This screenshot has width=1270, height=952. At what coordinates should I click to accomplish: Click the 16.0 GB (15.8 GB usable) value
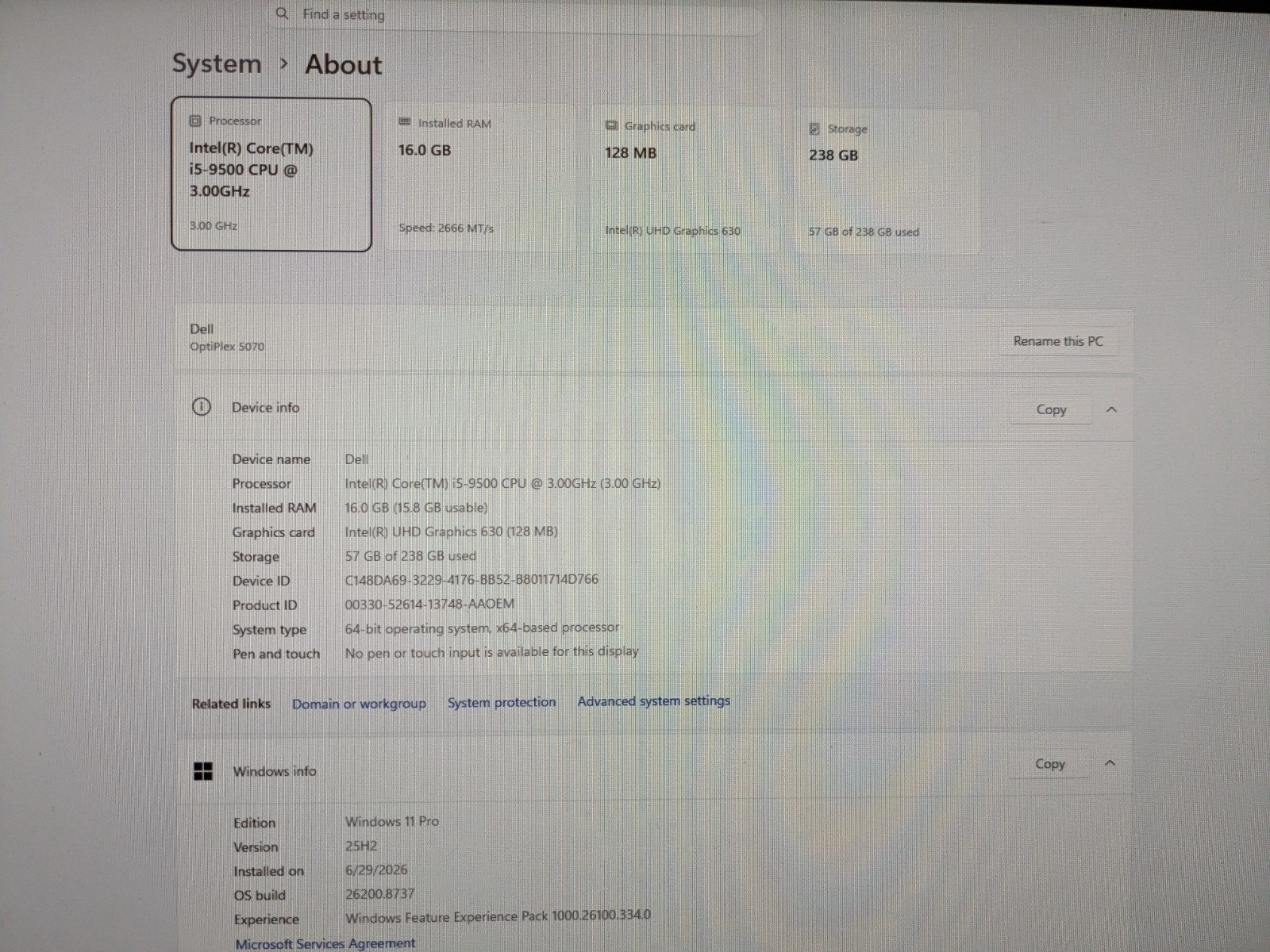click(416, 507)
